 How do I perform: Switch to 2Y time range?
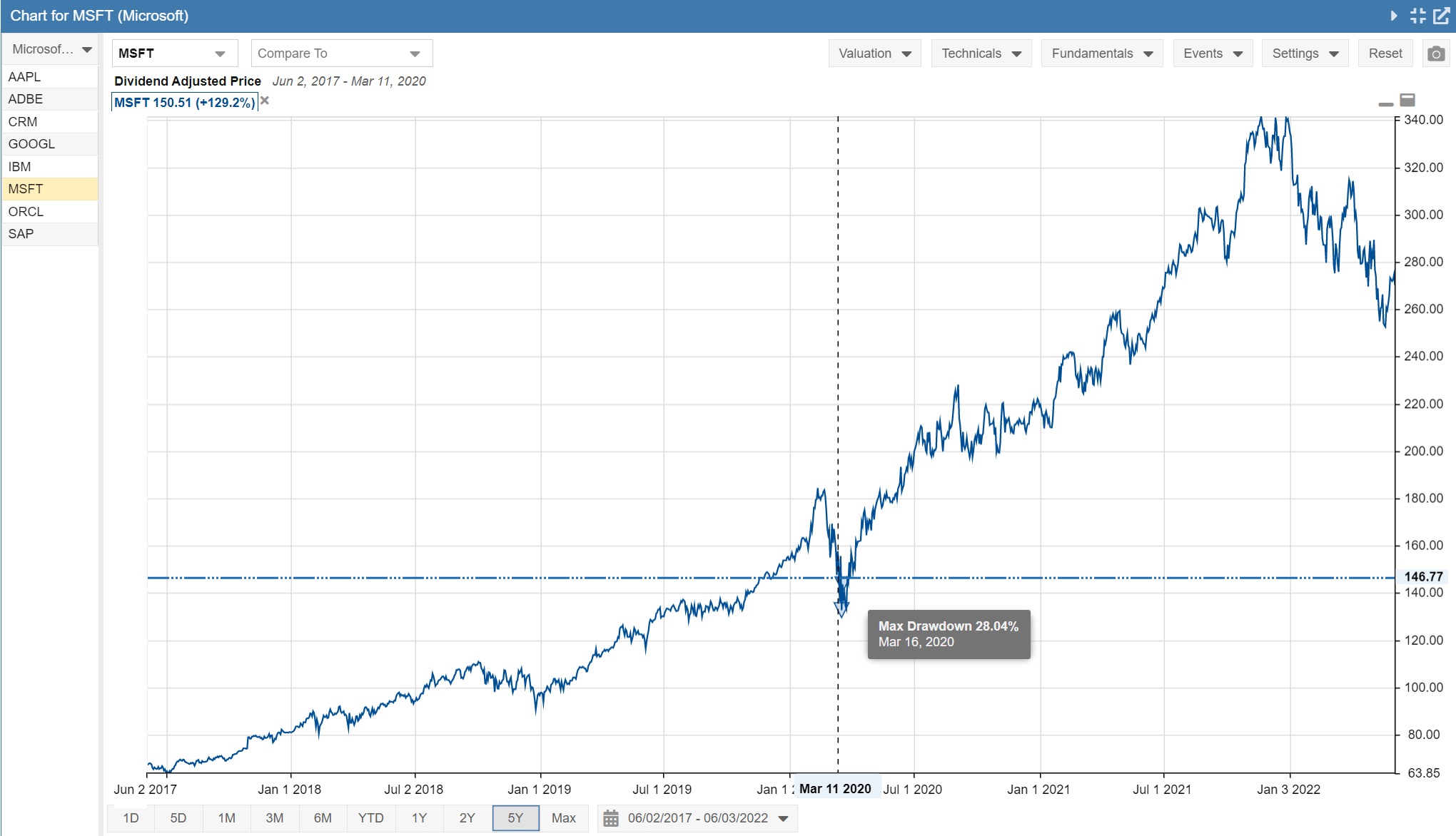[467, 818]
